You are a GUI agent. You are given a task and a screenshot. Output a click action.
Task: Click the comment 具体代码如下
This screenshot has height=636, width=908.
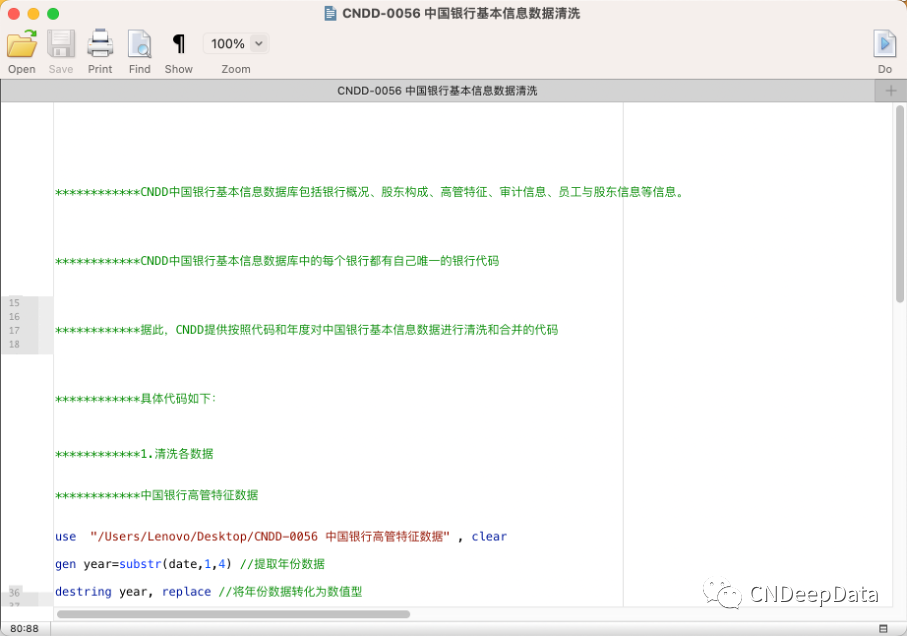pos(136,399)
